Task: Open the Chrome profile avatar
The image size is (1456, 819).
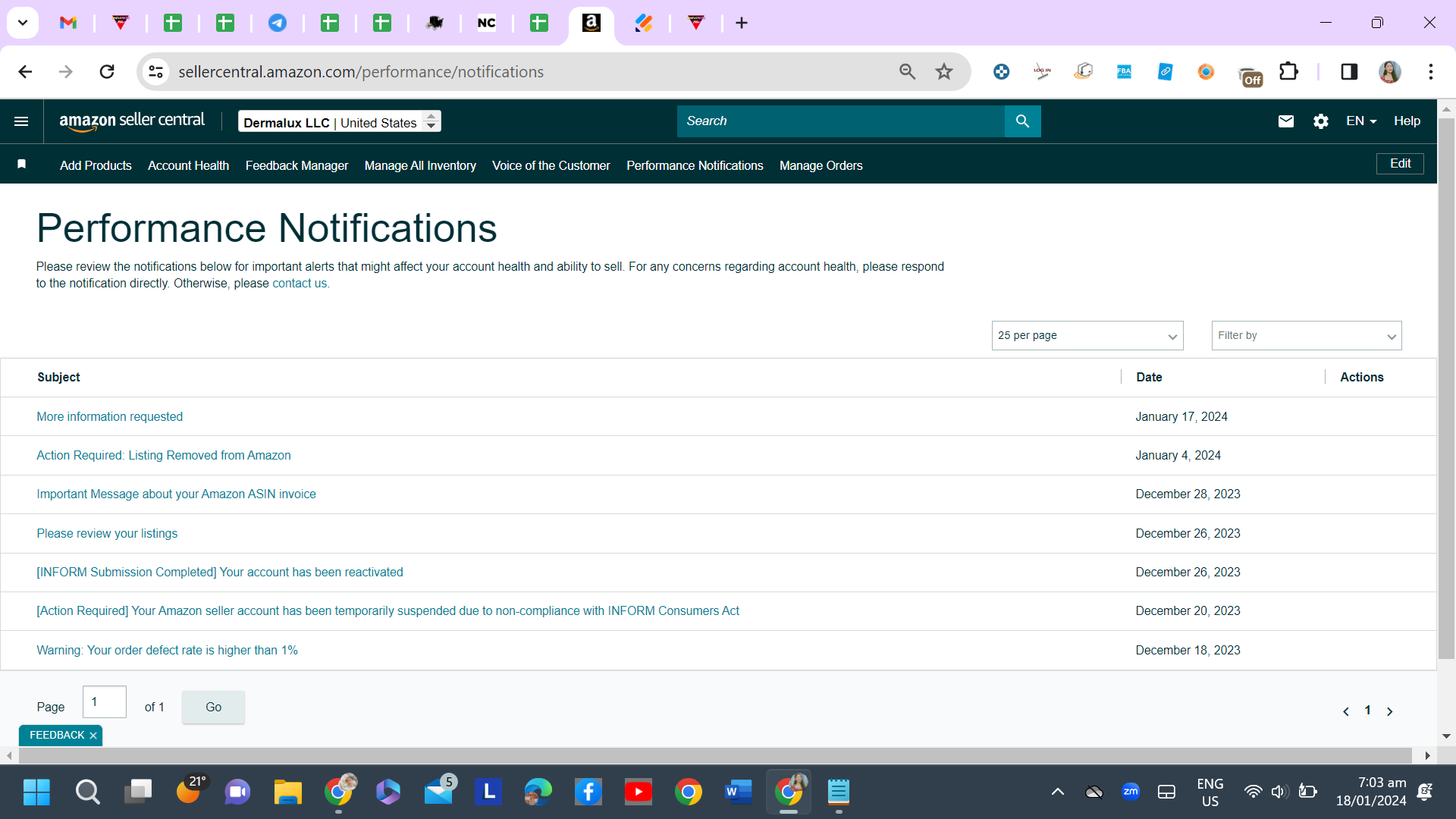Action: click(x=1390, y=72)
